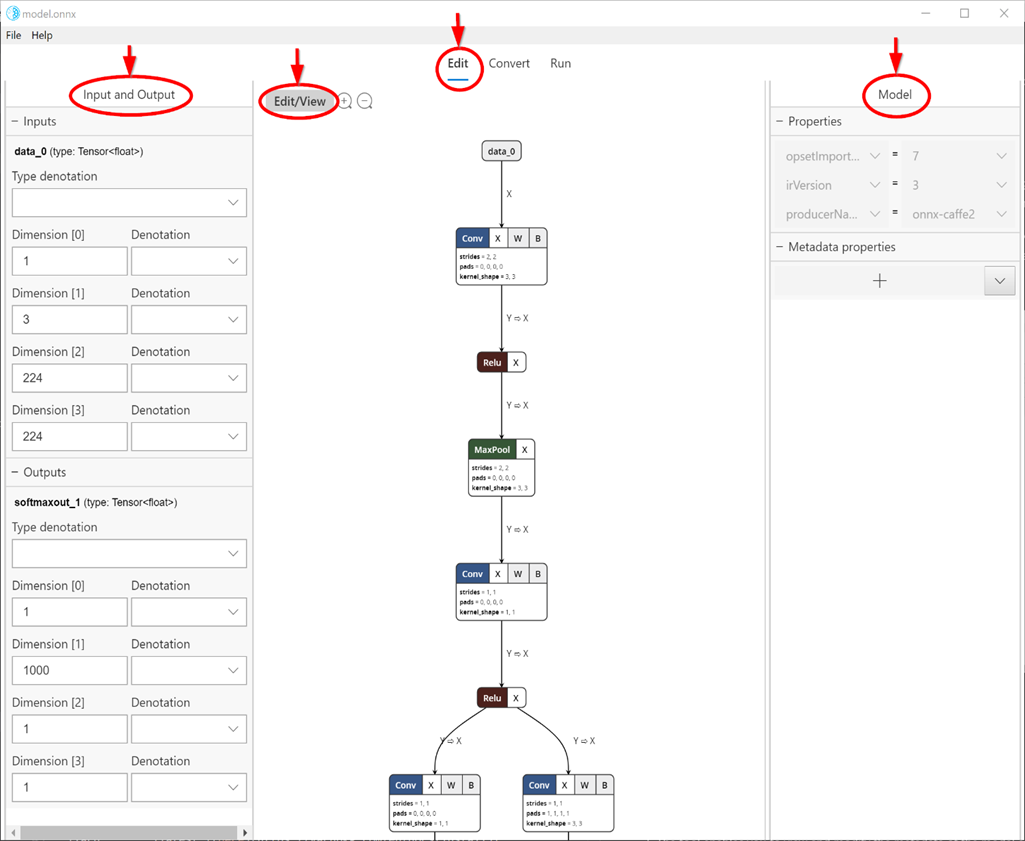Open the Type denotation dropdown for data_0
Image resolution: width=1025 pixels, height=841 pixels.
(129, 203)
